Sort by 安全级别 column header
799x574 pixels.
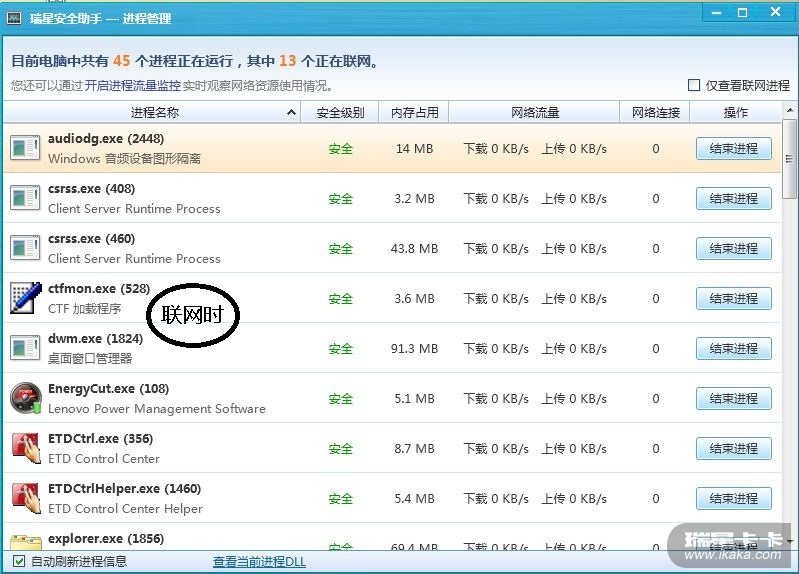click(x=340, y=112)
